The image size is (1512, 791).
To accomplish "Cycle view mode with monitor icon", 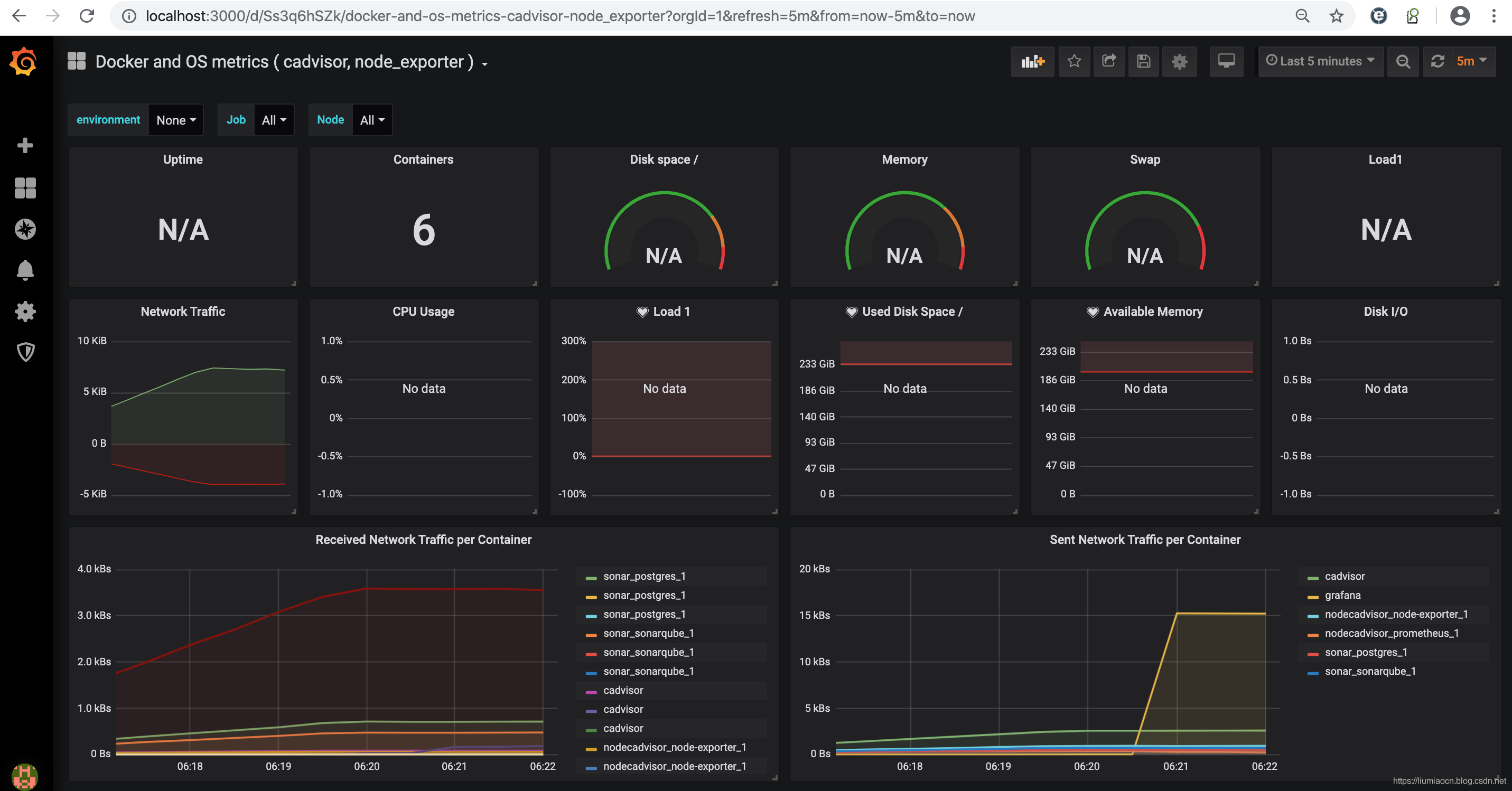I will [1226, 62].
